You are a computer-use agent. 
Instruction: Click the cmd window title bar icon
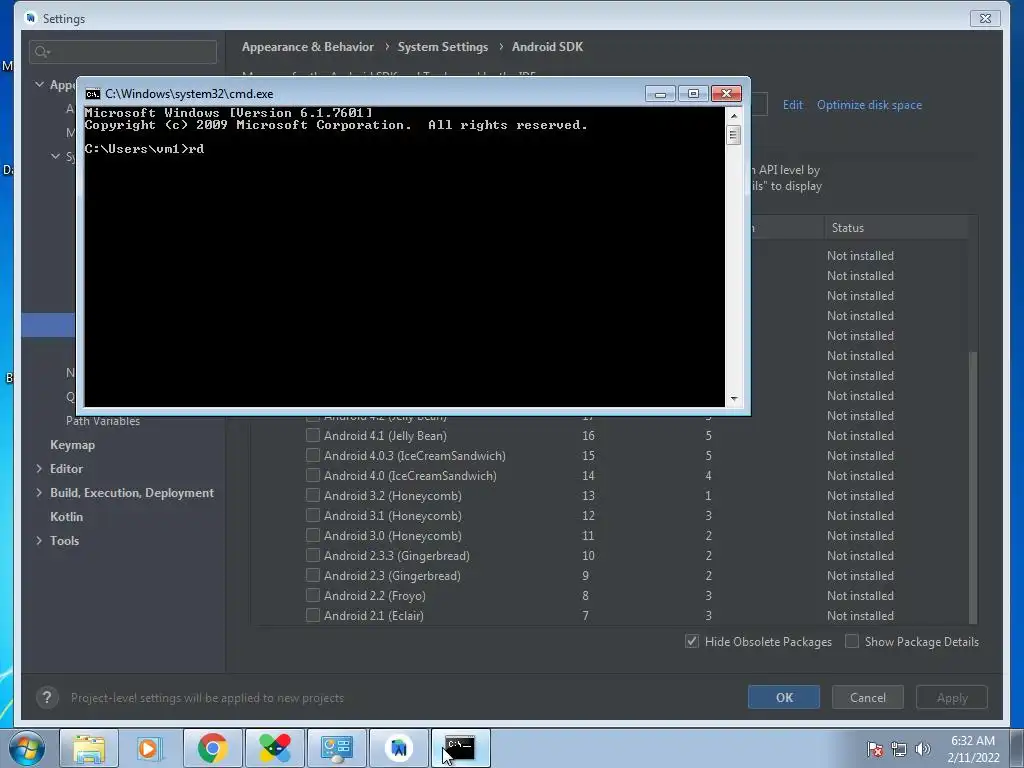pos(93,94)
